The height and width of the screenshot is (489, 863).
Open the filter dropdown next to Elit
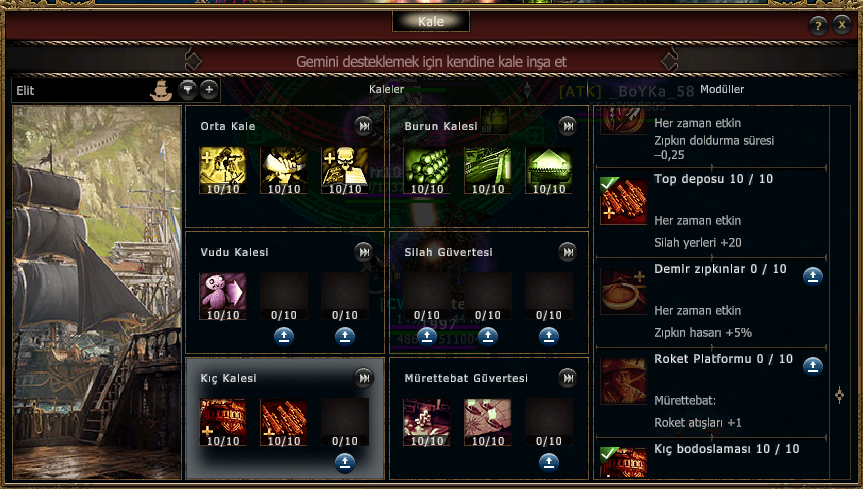click(187, 90)
